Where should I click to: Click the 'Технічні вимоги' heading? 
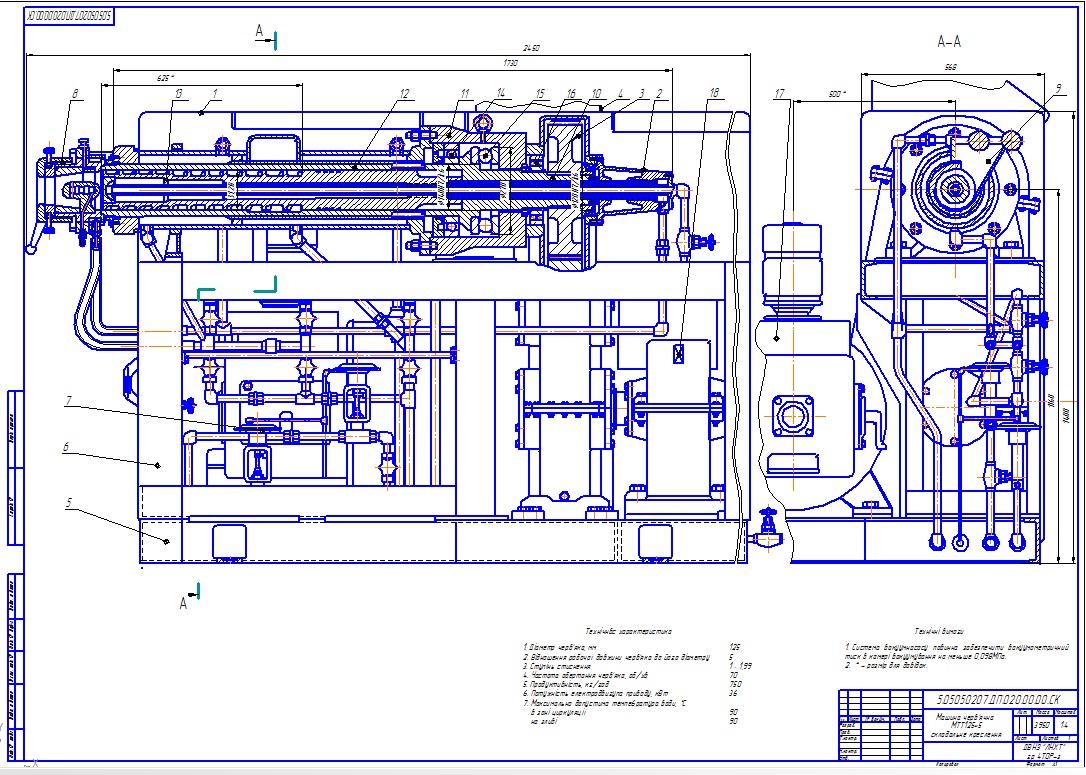pyautogui.click(x=939, y=632)
